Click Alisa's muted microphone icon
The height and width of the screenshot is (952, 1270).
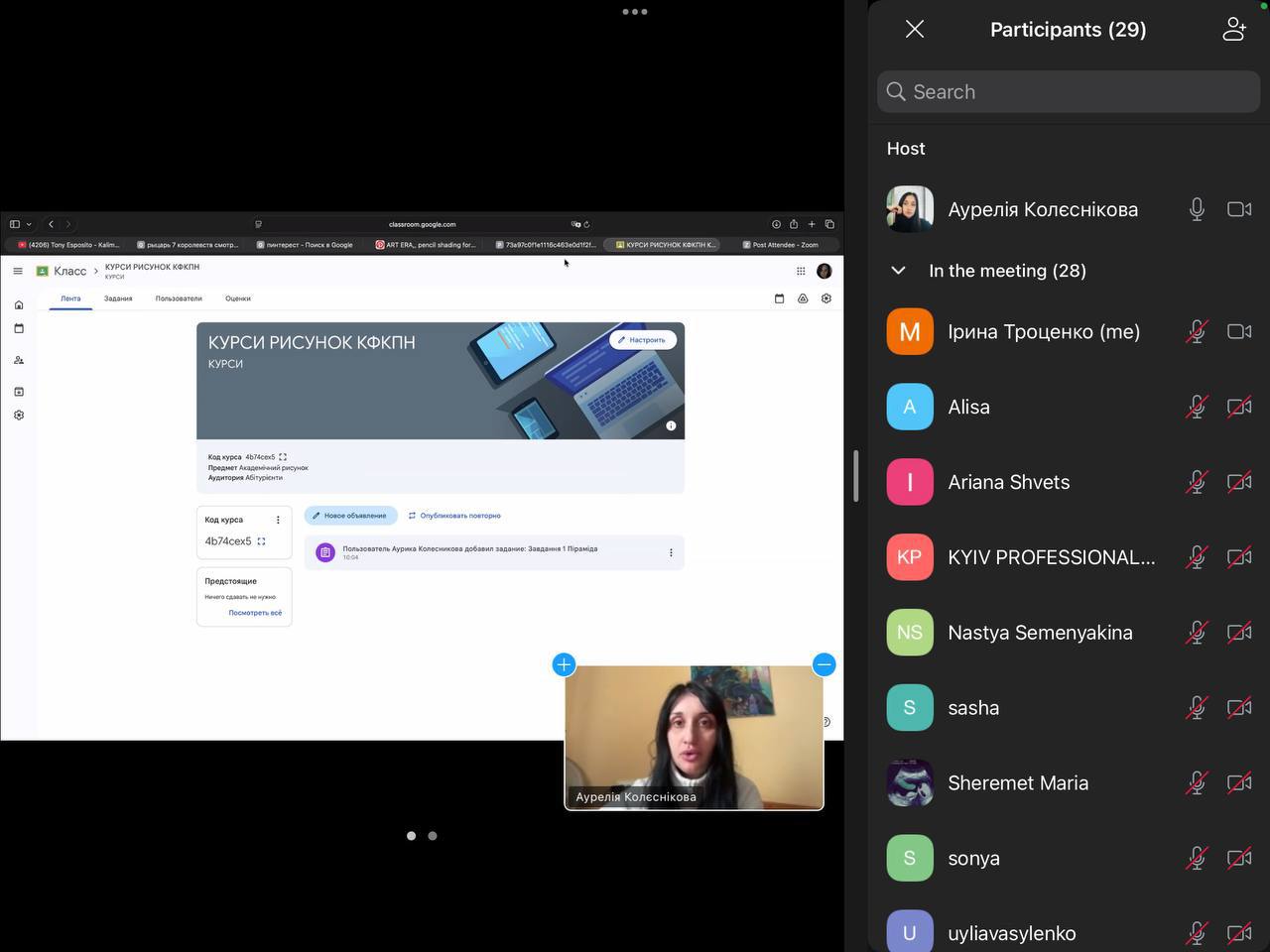(x=1197, y=408)
